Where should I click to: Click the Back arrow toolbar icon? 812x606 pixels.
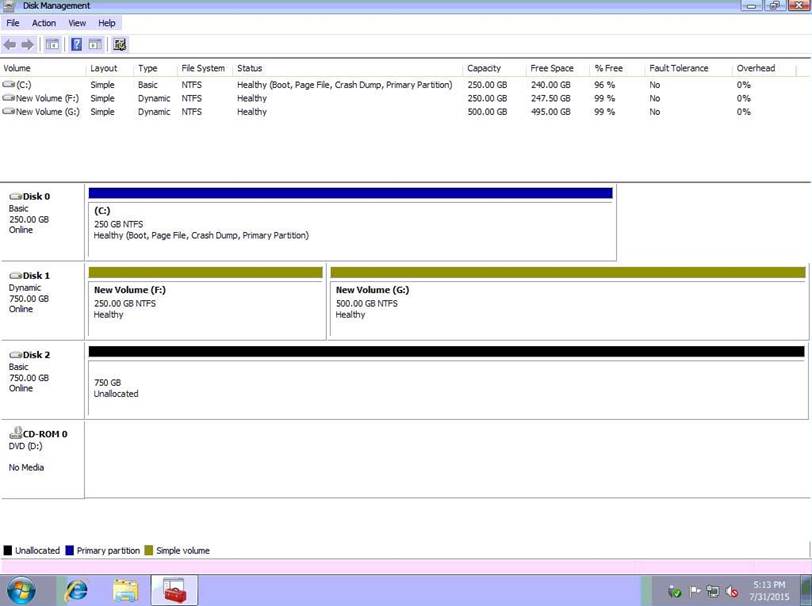[x=10, y=44]
